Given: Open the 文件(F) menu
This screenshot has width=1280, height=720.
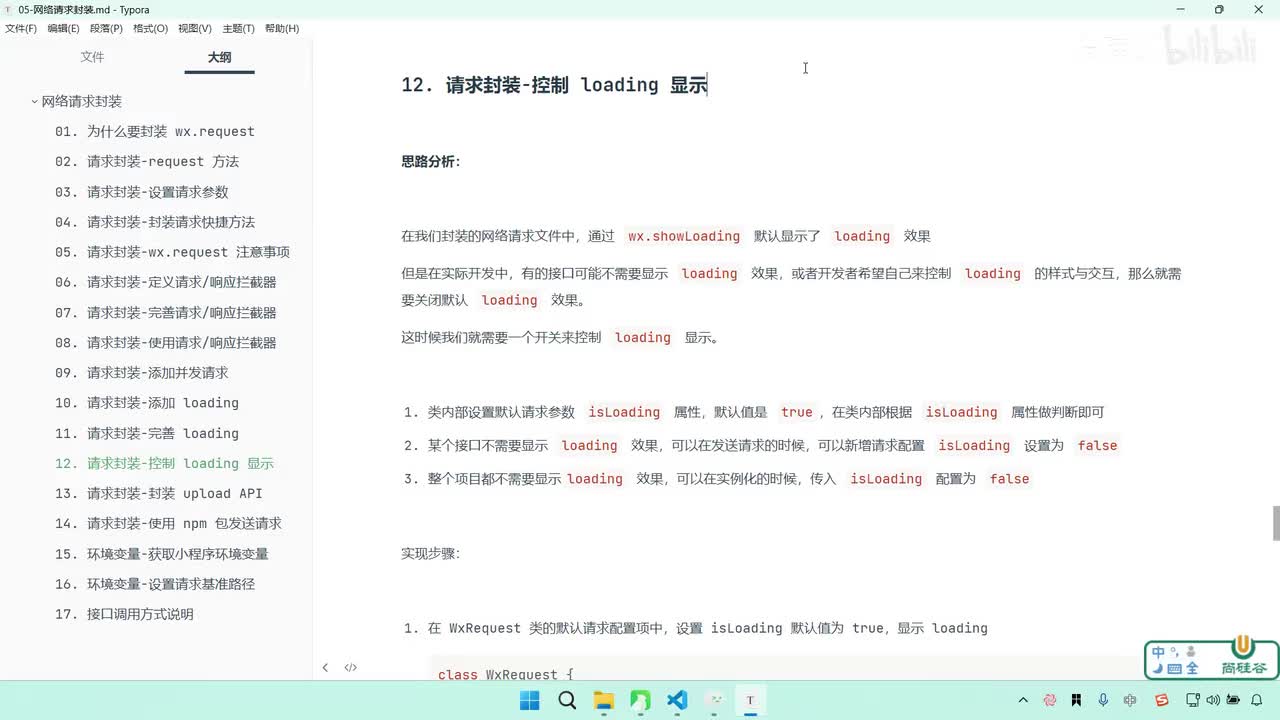Looking at the screenshot, I should pos(21,28).
